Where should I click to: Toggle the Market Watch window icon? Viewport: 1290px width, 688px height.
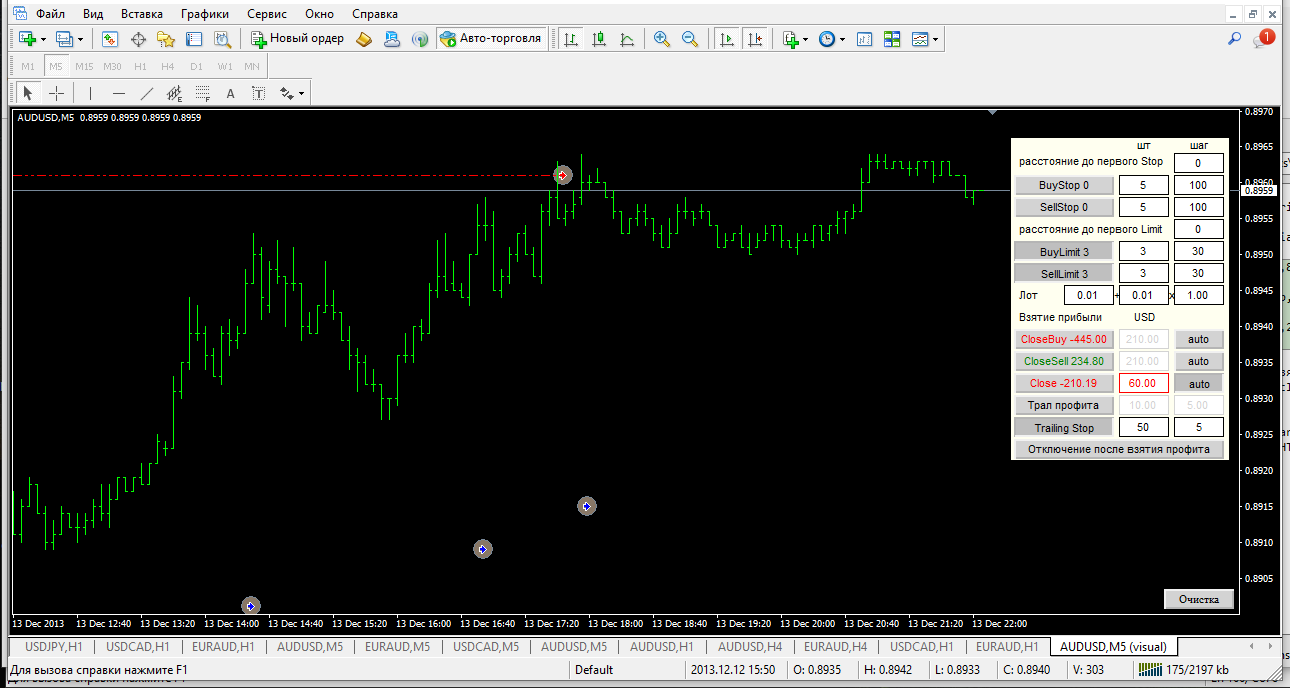point(110,39)
